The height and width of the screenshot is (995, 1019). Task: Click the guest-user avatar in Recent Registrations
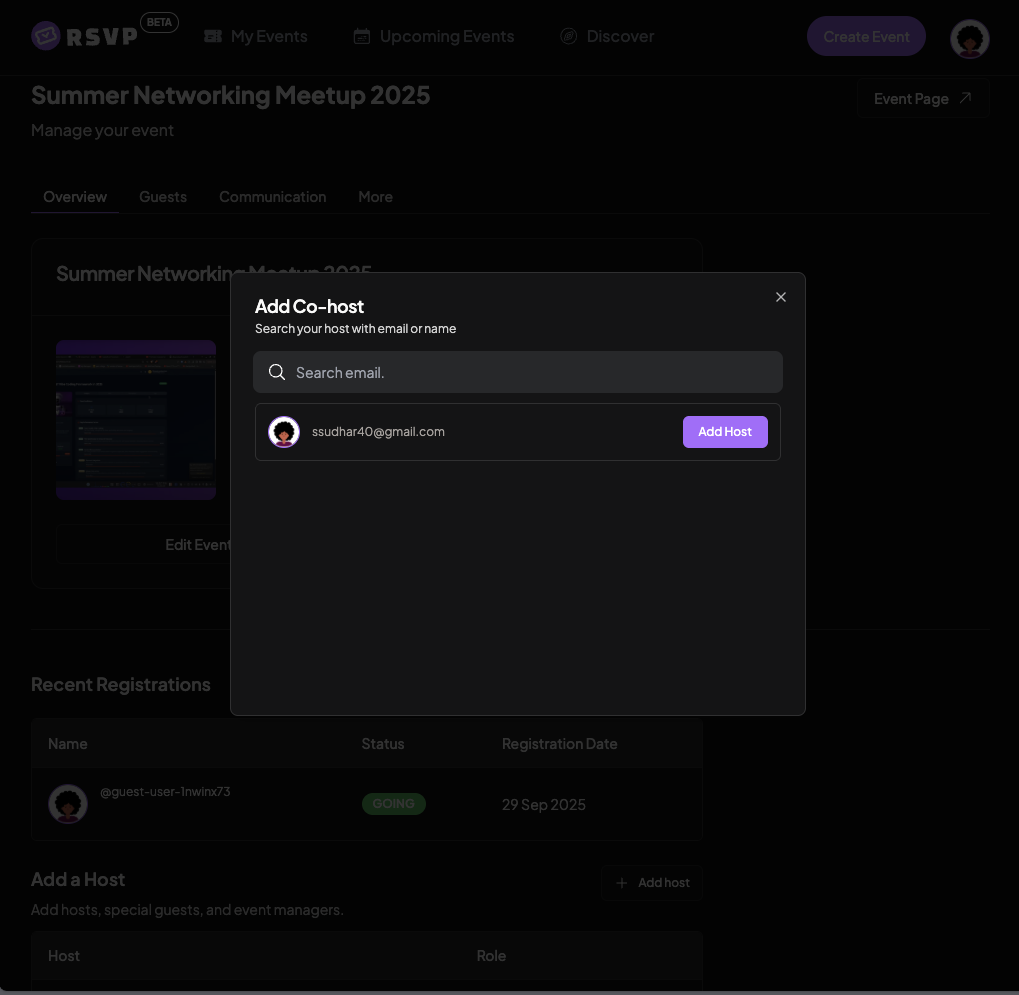click(67, 803)
